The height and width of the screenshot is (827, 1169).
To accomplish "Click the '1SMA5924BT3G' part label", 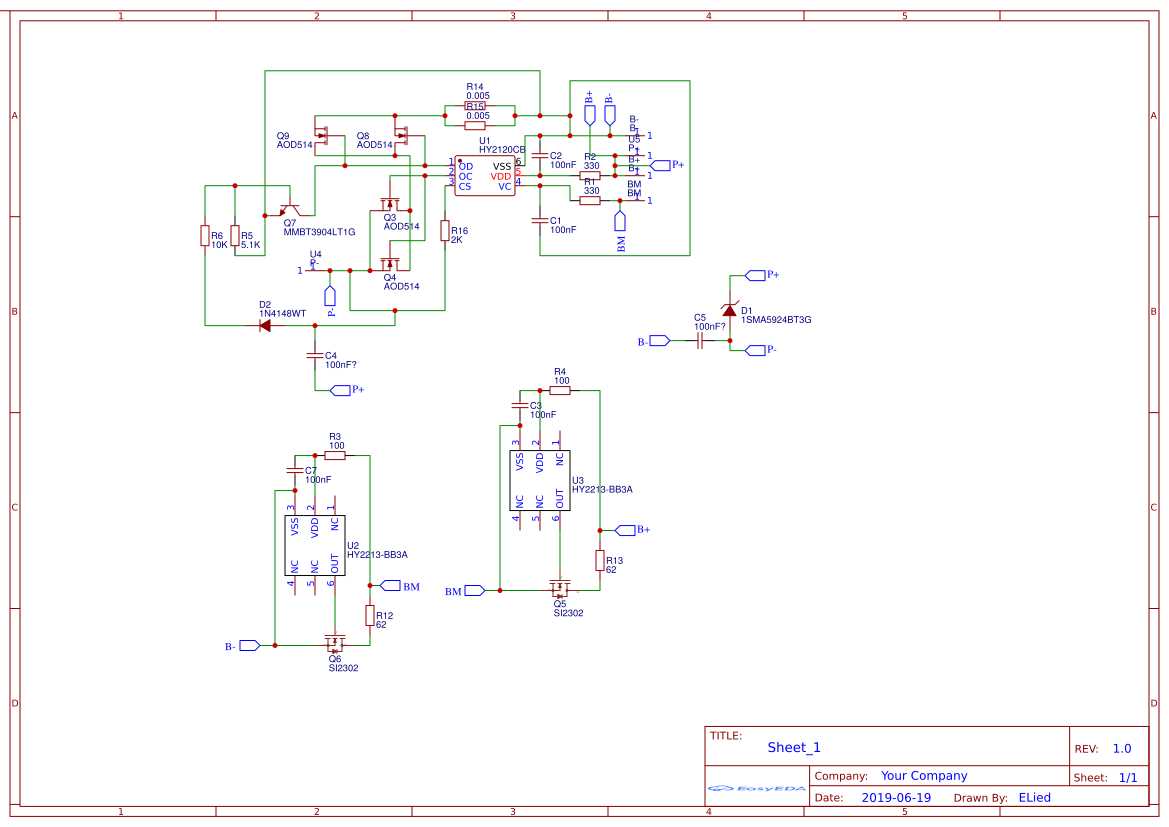I will click(776, 320).
